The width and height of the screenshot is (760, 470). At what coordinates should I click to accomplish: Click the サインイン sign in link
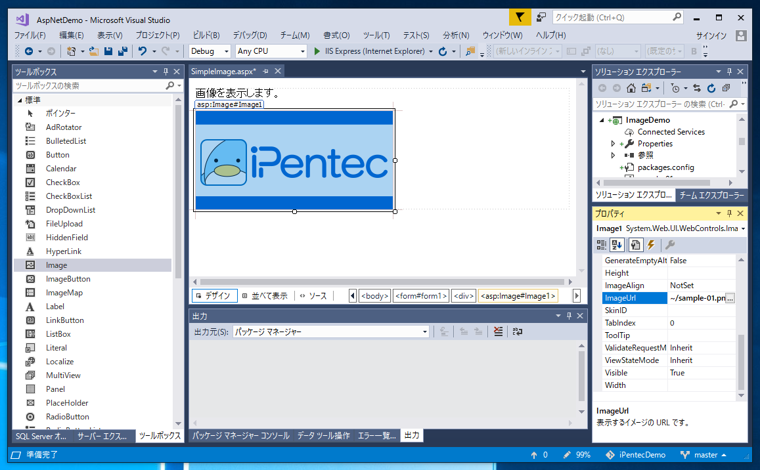[x=711, y=36]
